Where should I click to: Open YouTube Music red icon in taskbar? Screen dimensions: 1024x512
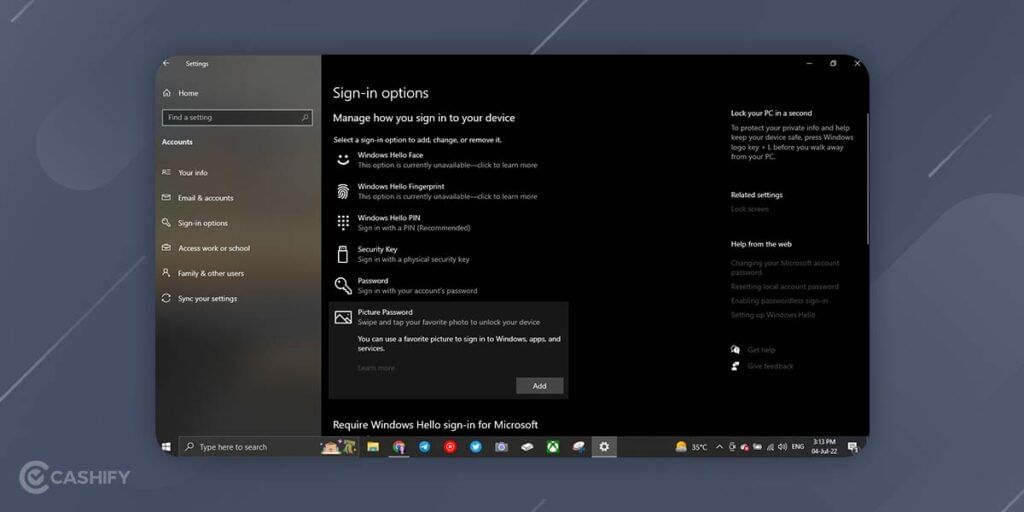450,447
